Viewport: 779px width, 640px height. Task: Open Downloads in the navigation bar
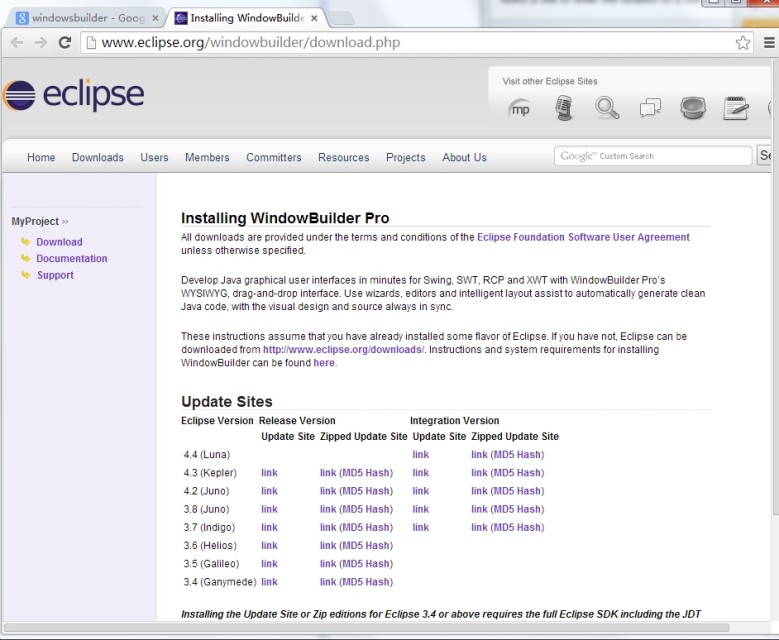point(98,158)
